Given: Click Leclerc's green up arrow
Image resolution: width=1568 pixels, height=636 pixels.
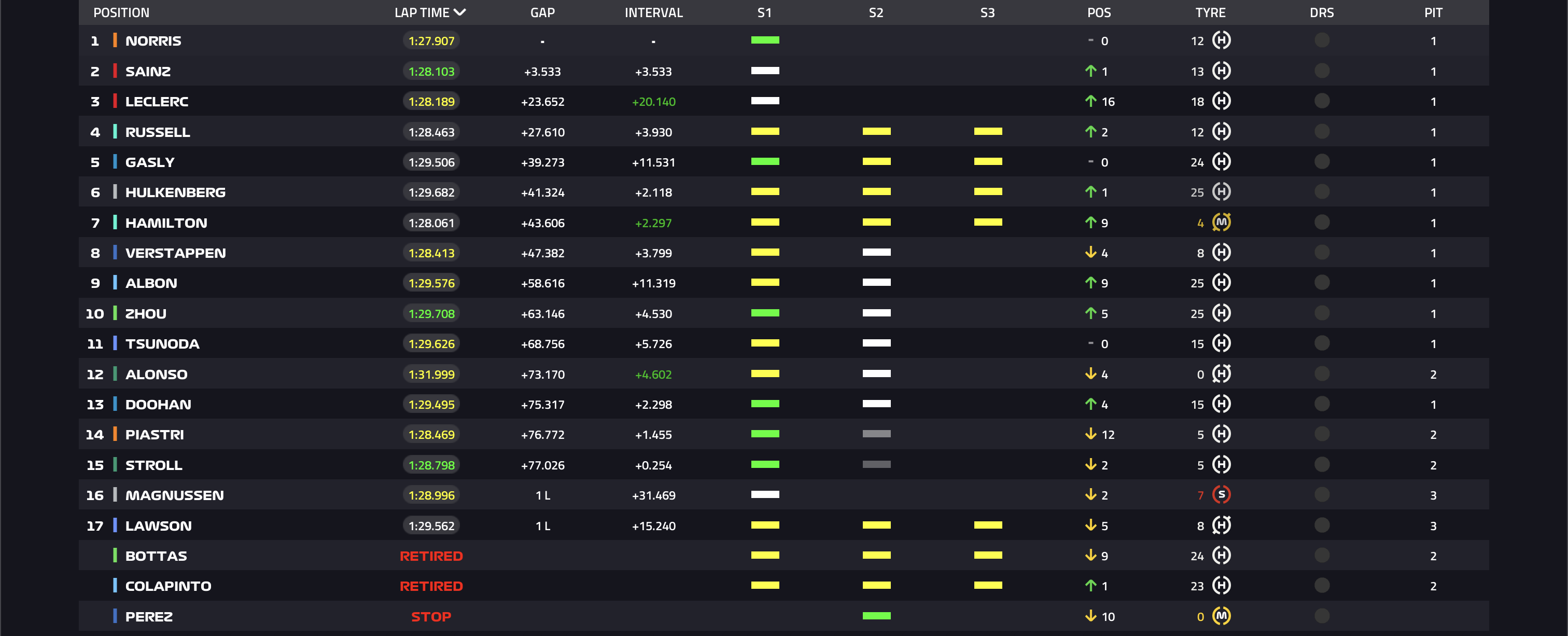Looking at the screenshot, I should click(x=1090, y=101).
